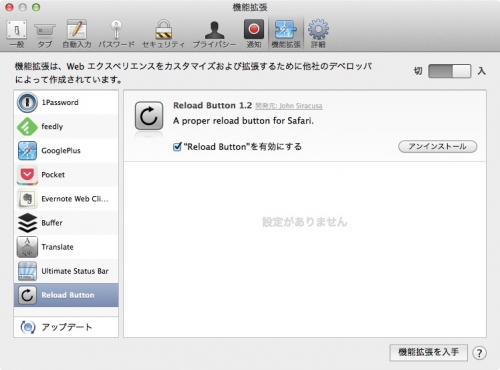Select the 1Password list row text

pos(60,102)
